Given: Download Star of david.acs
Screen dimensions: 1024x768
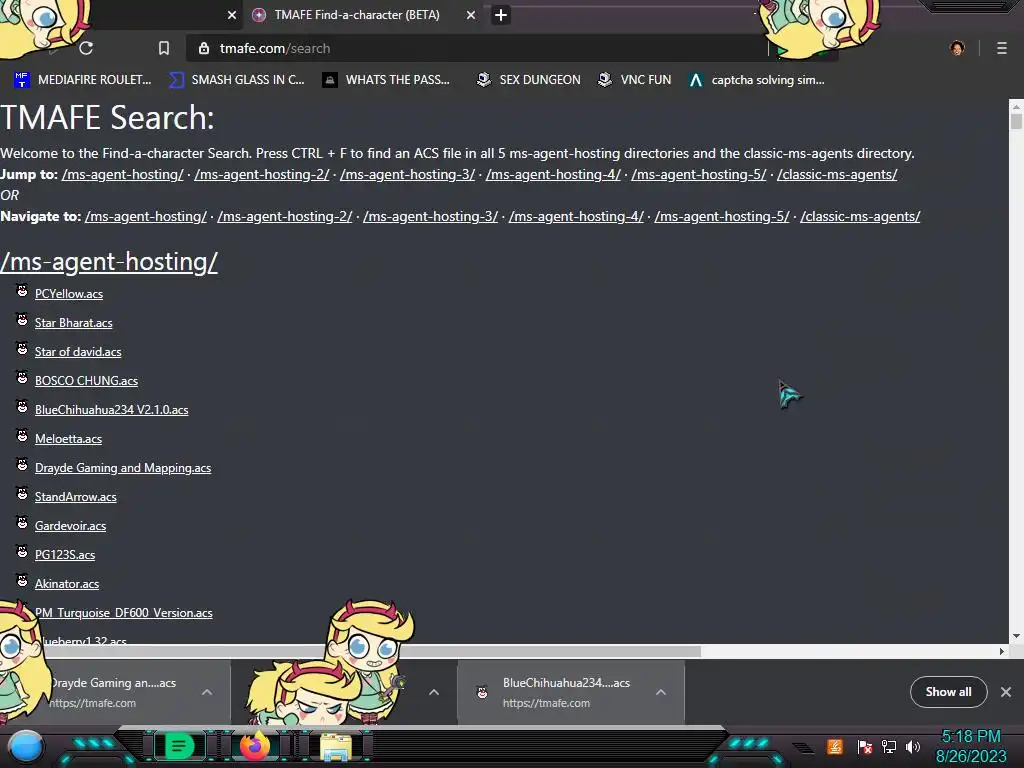Looking at the screenshot, I should [78, 352].
